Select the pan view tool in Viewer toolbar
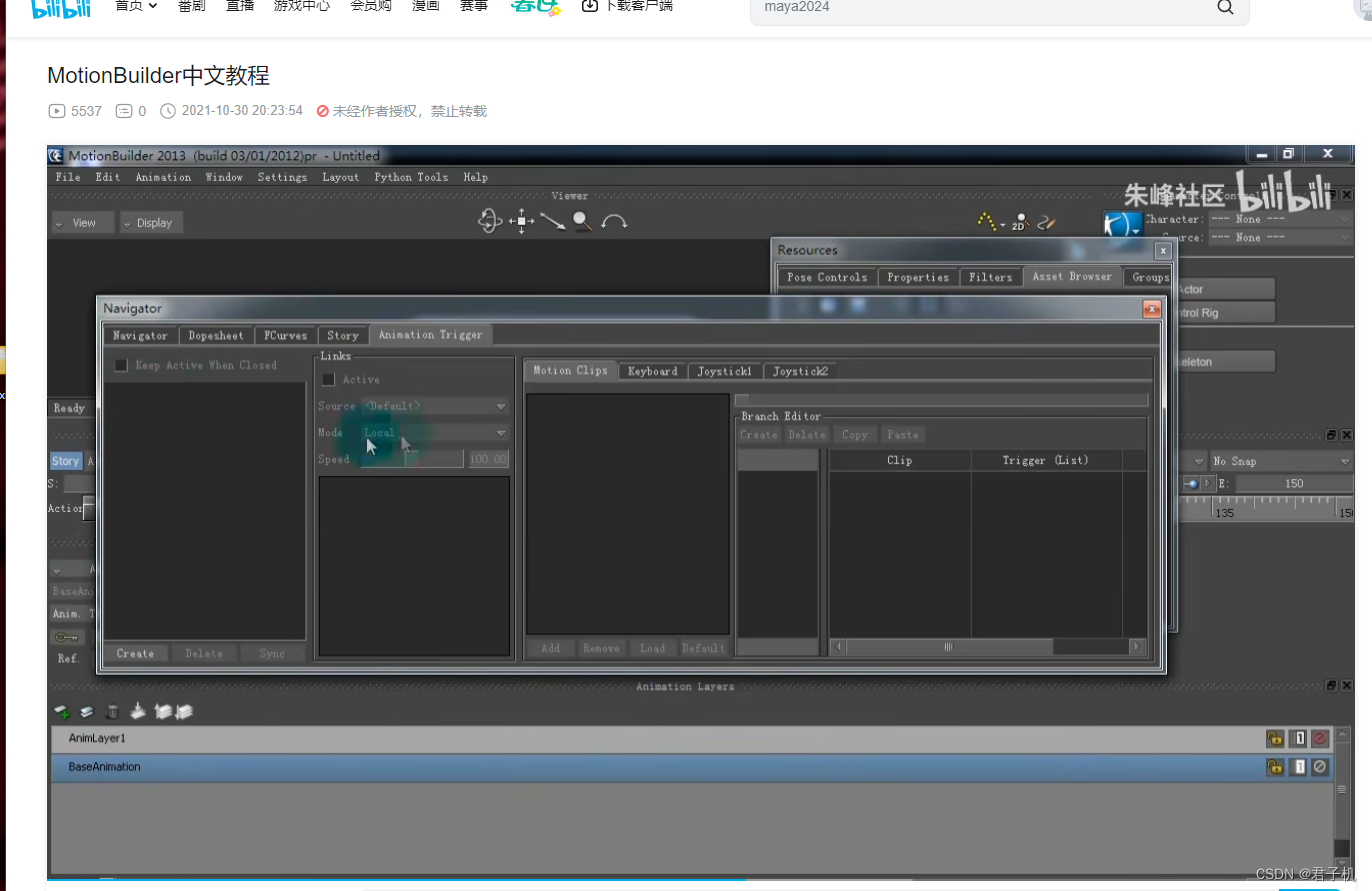 pos(523,221)
